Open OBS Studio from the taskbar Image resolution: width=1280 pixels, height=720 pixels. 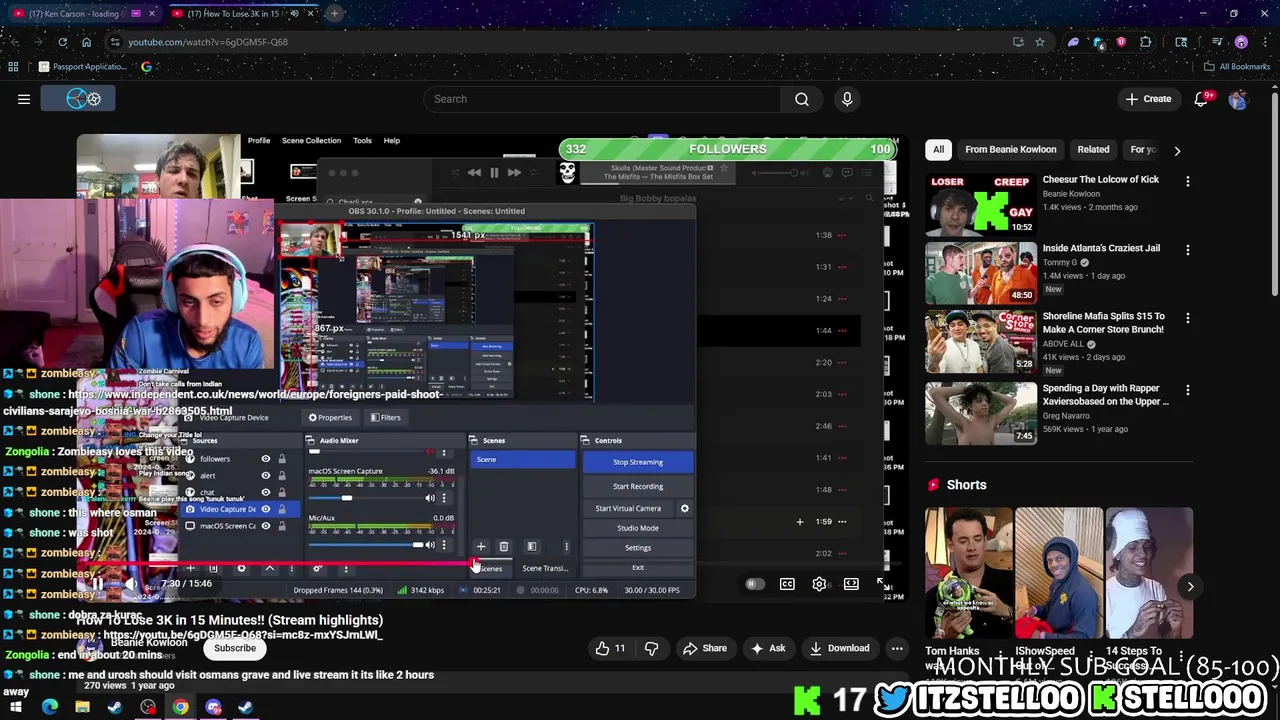click(x=148, y=707)
